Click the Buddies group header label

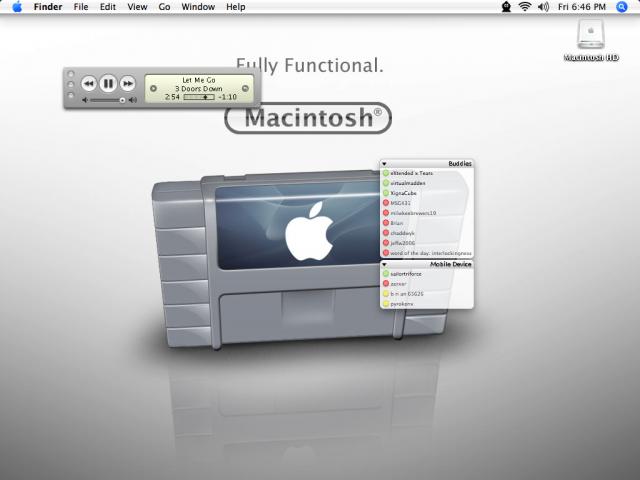[460, 164]
